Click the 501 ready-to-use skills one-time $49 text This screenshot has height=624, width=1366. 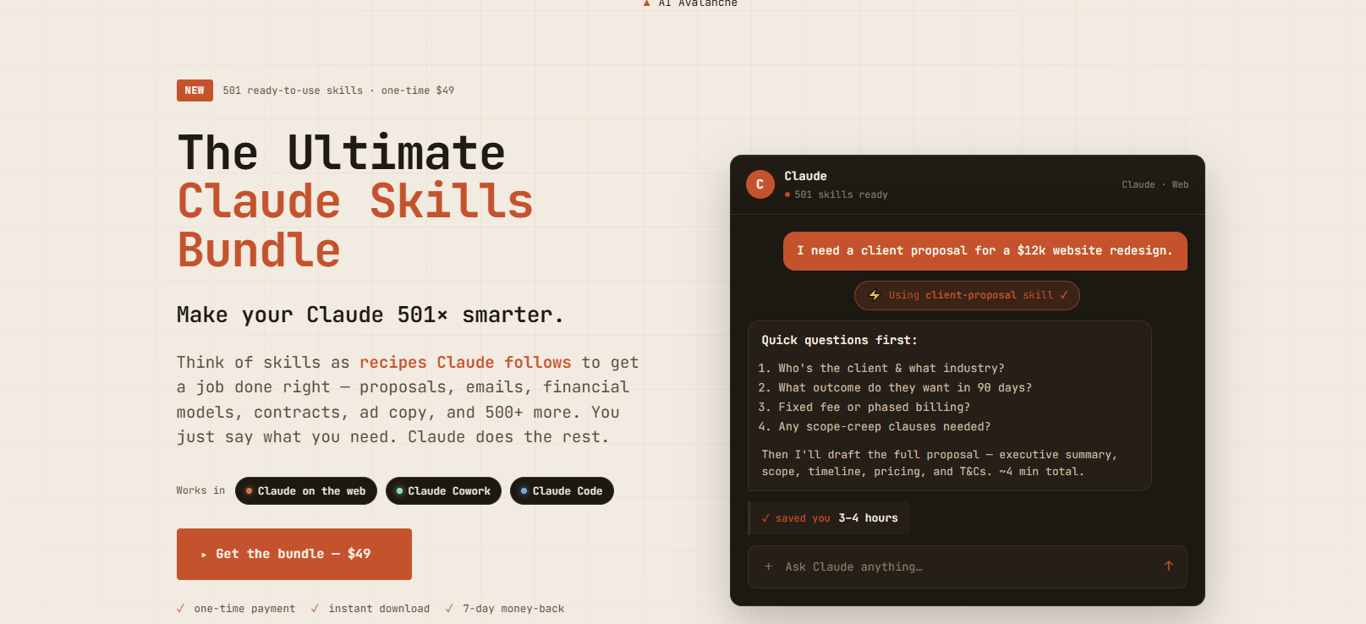tap(338, 91)
